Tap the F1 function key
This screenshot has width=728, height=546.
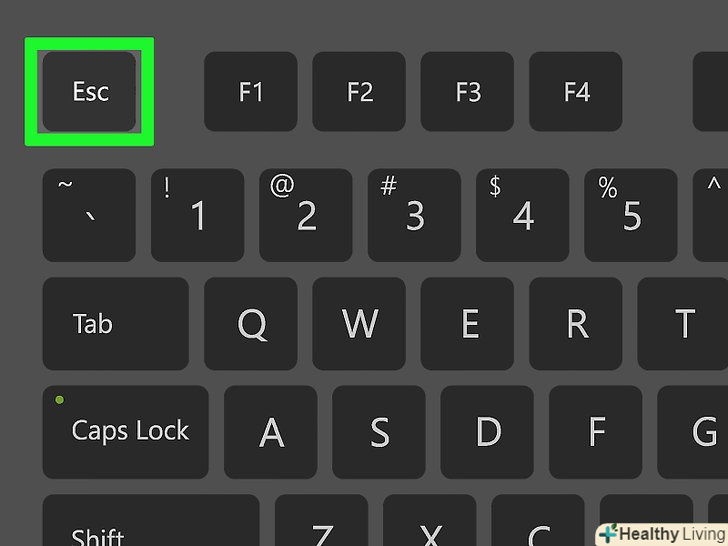click(251, 91)
